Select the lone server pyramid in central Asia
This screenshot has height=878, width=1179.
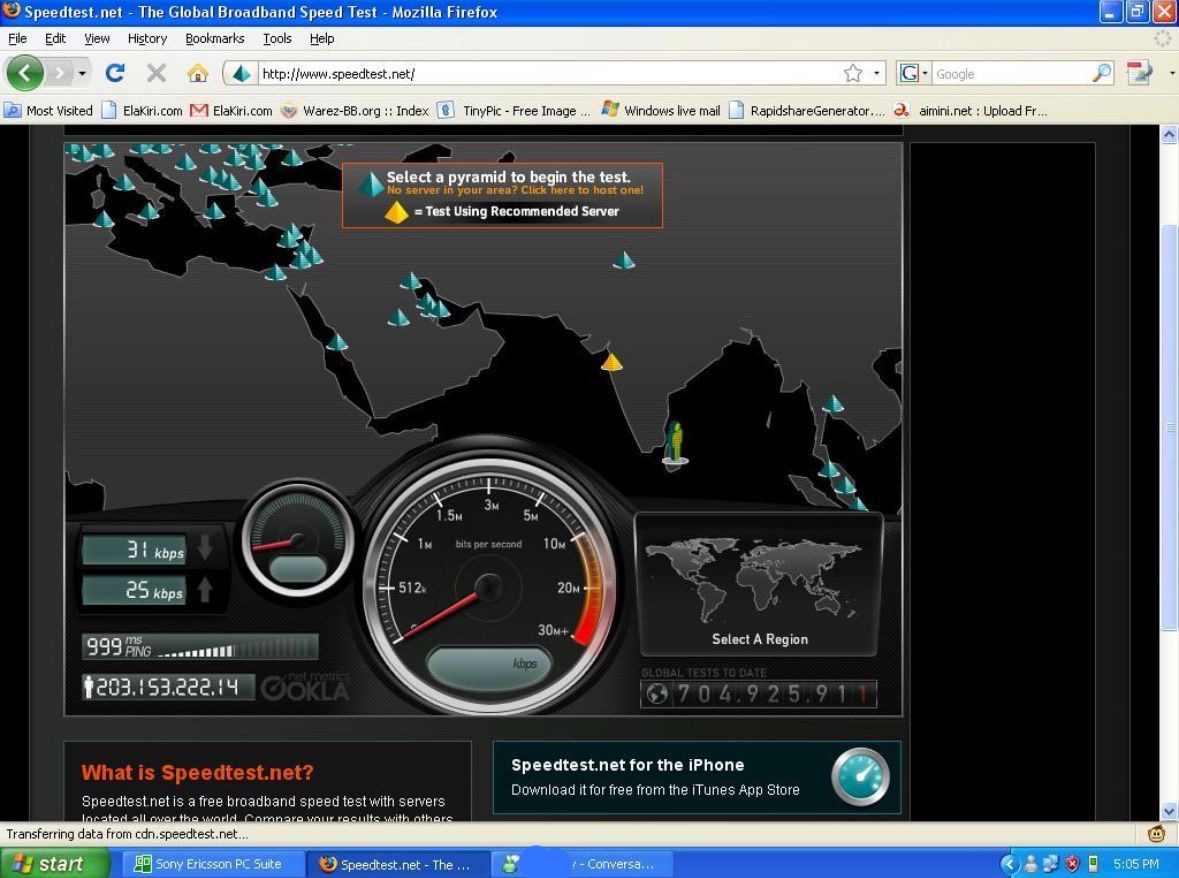(623, 261)
